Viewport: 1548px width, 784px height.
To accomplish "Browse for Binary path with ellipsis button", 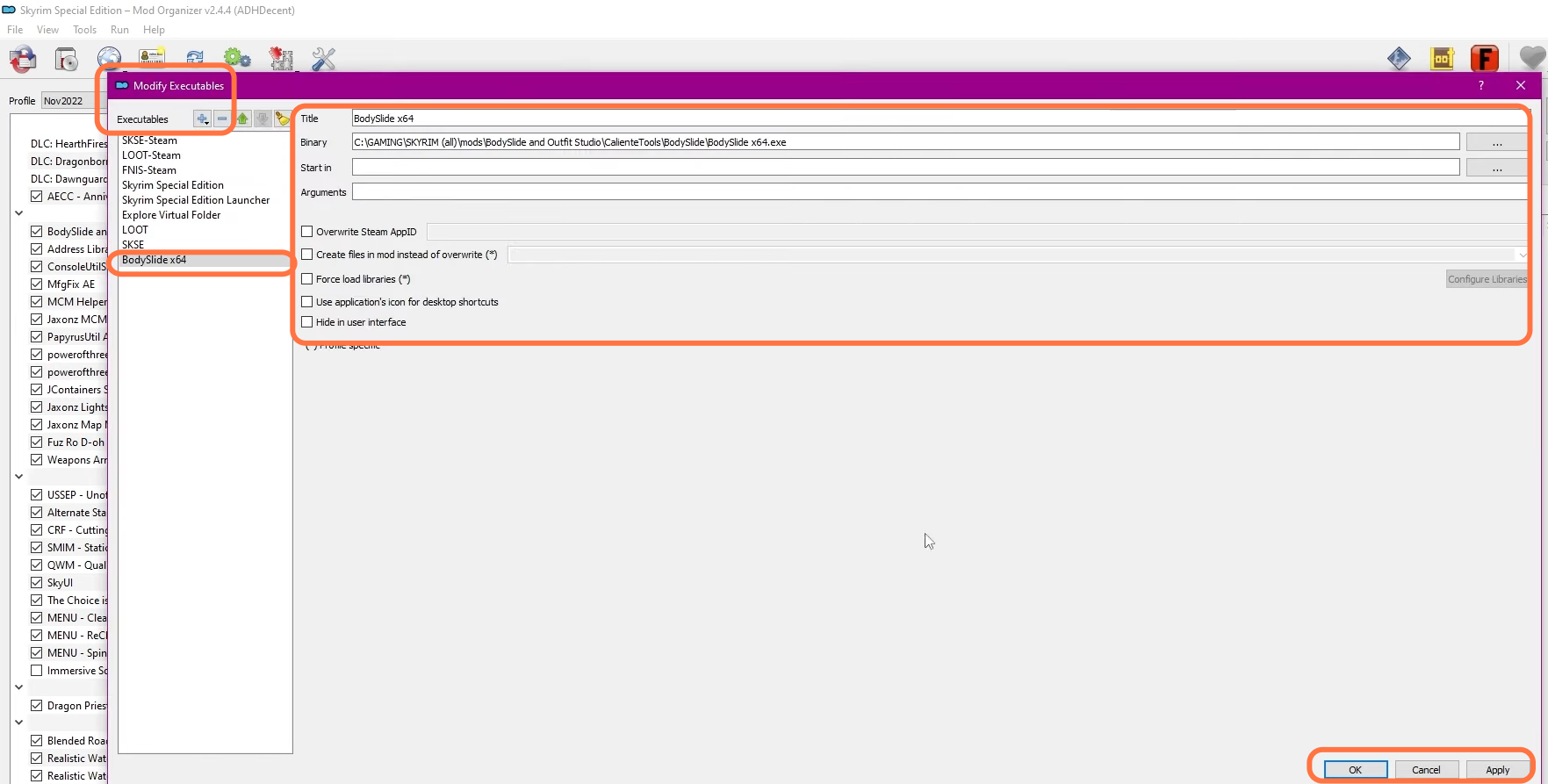I will coord(1497,142).
